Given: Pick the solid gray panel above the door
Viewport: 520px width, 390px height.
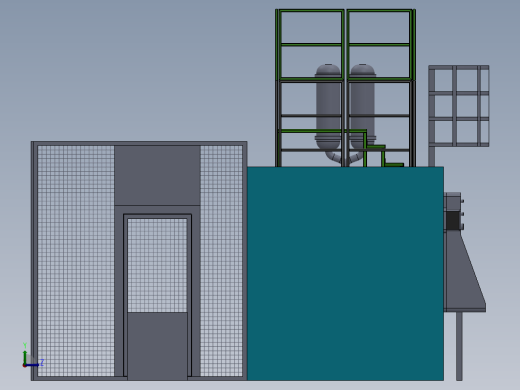Looking at the screenshot, I should (157, 175).
